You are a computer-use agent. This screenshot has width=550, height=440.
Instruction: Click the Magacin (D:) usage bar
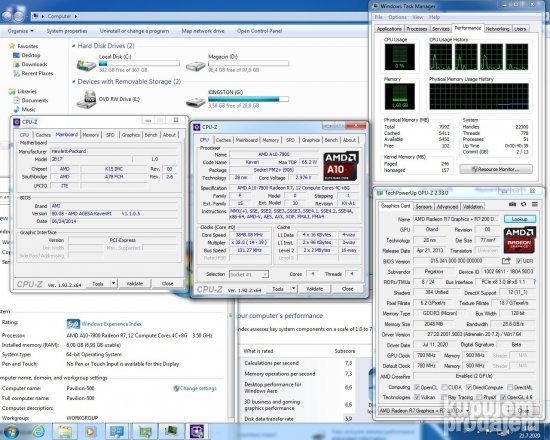(x=248, y=63)
